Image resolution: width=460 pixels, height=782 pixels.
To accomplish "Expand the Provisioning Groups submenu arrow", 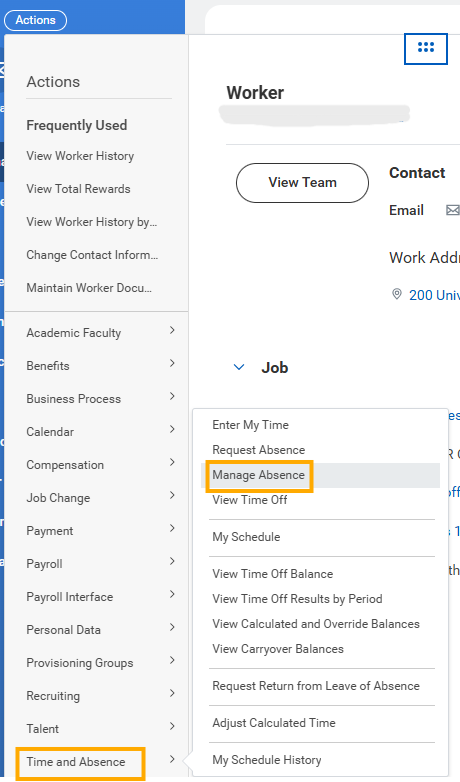I will pos(172,660).
